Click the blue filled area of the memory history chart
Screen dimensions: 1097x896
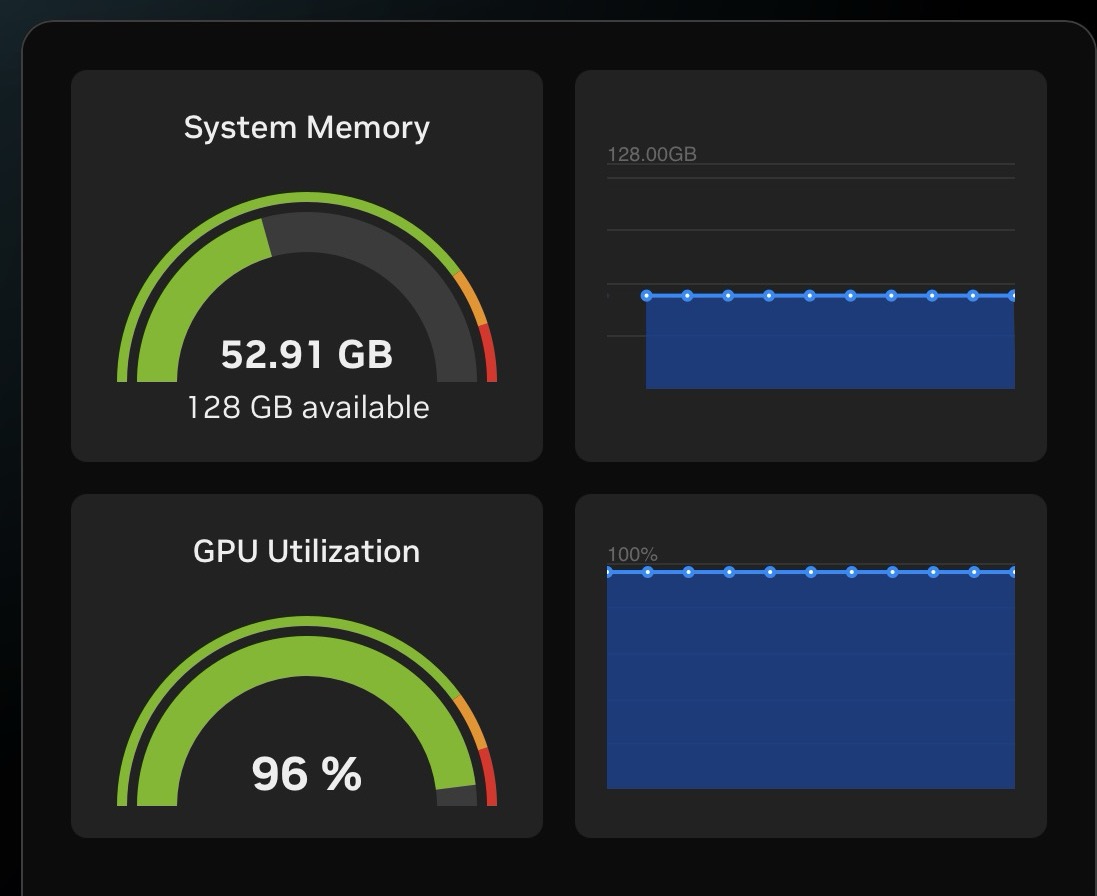830,345
